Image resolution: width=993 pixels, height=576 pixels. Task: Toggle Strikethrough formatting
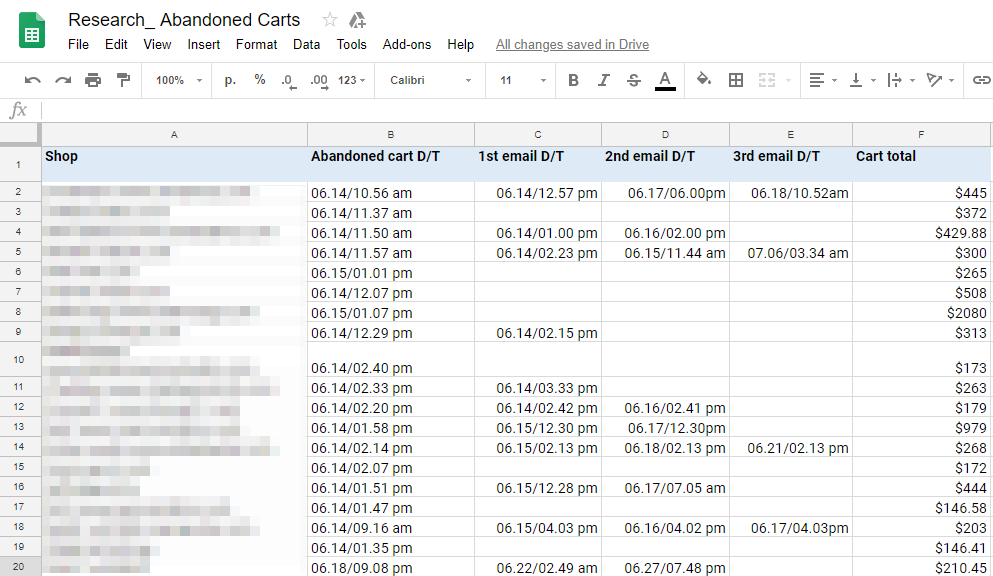point(633,80)
